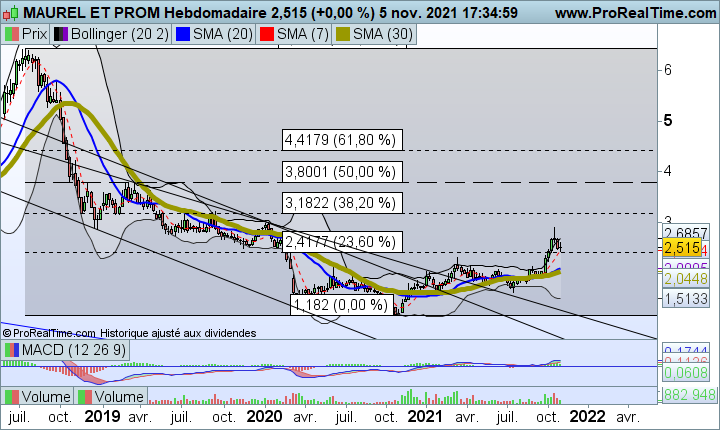This screenshot has height=430, width=720.
Task: Click the Fibonacci label 3,1822 (38,20 %)
Action: pos(342,203)
